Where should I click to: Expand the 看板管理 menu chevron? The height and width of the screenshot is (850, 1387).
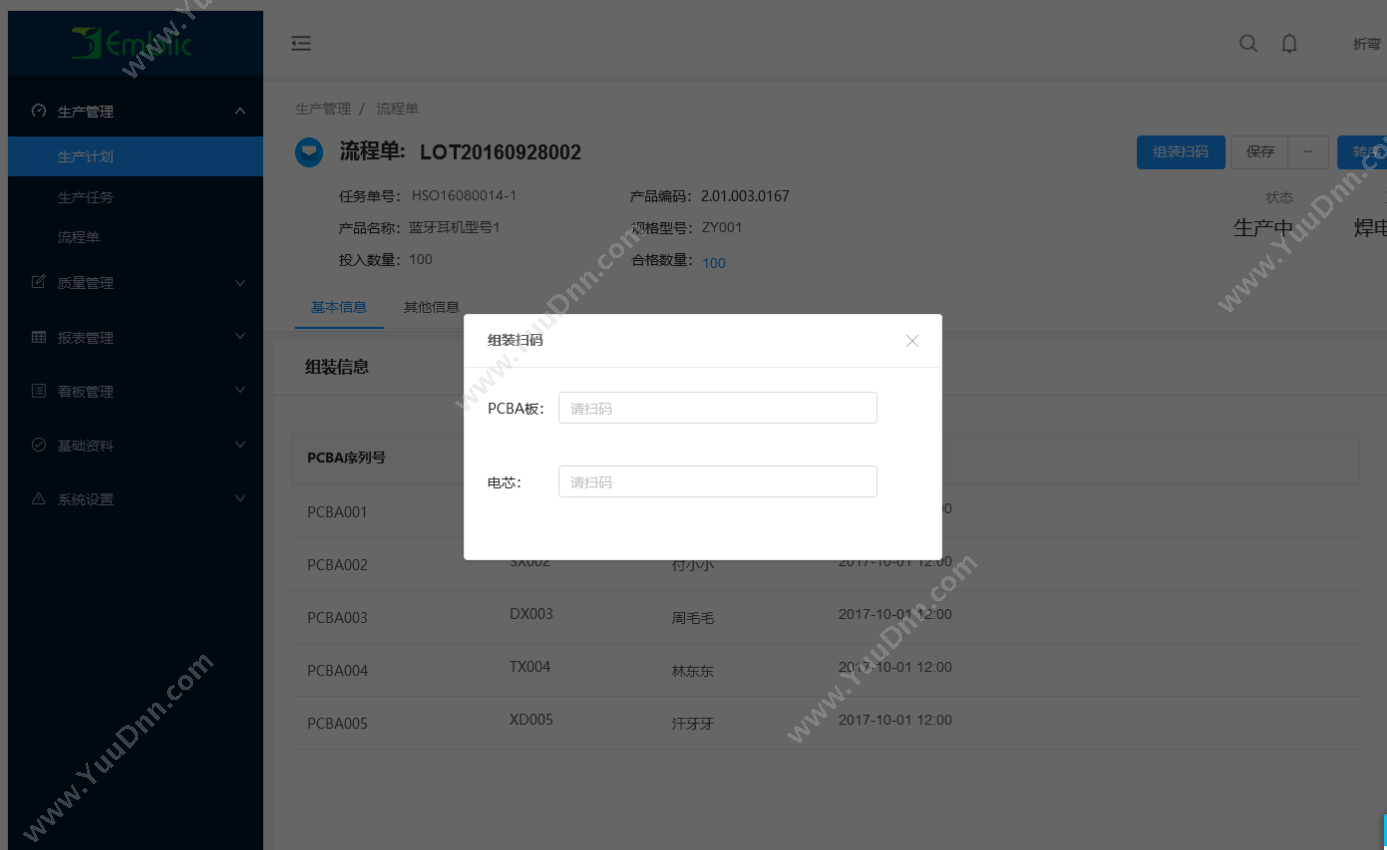point(240,391)
